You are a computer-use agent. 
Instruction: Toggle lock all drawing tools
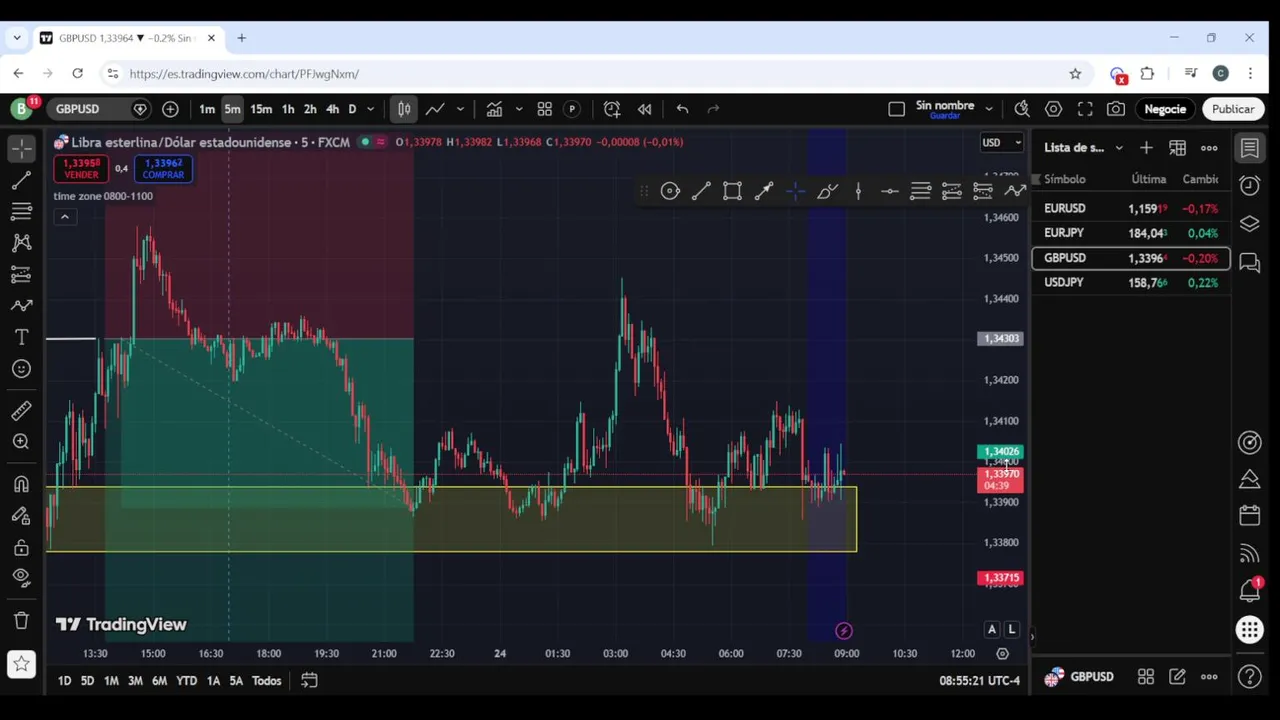[21, 547]
